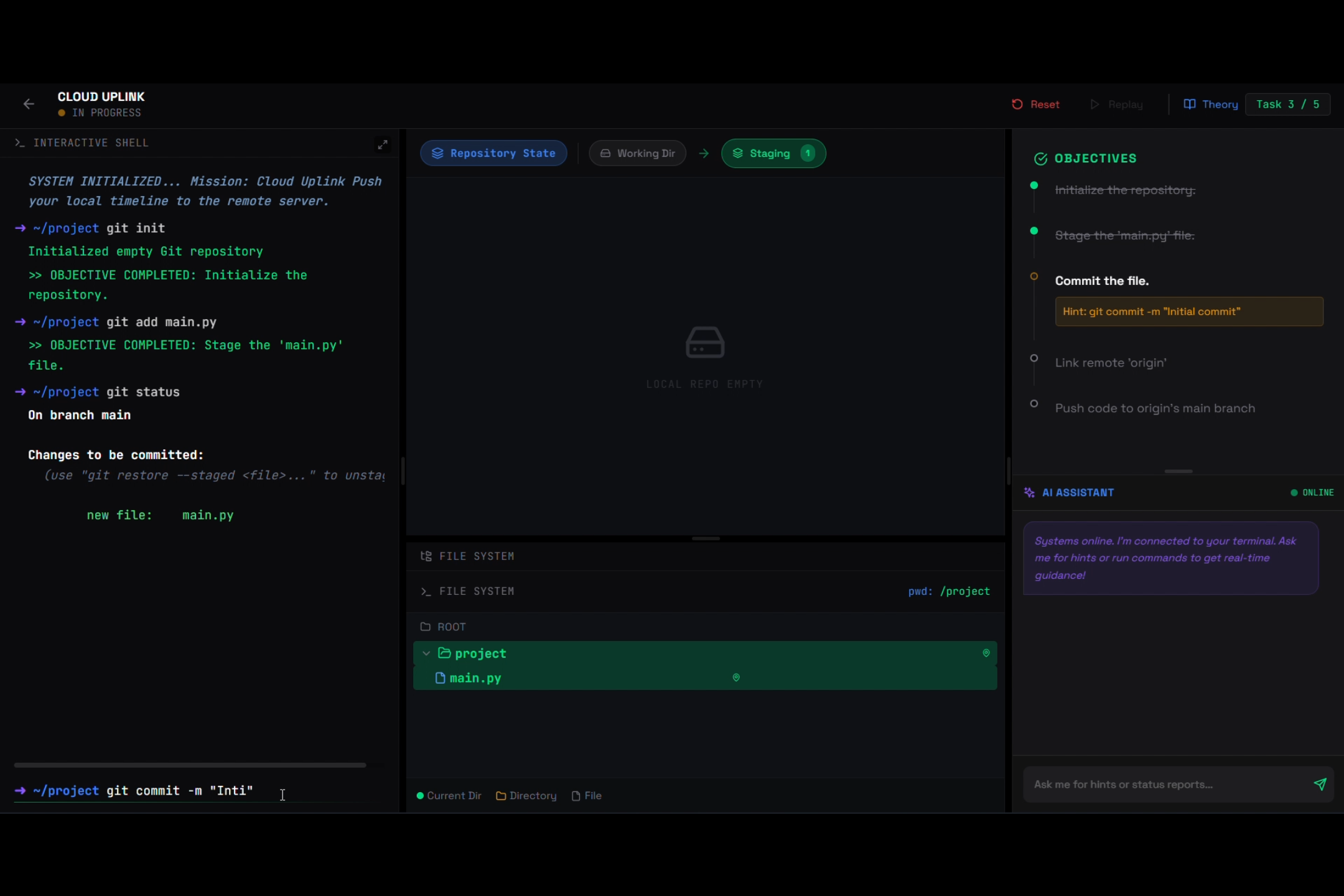Focus the AI assistant hint input field
The image size is (1344, 896).
coord(1164,784)
